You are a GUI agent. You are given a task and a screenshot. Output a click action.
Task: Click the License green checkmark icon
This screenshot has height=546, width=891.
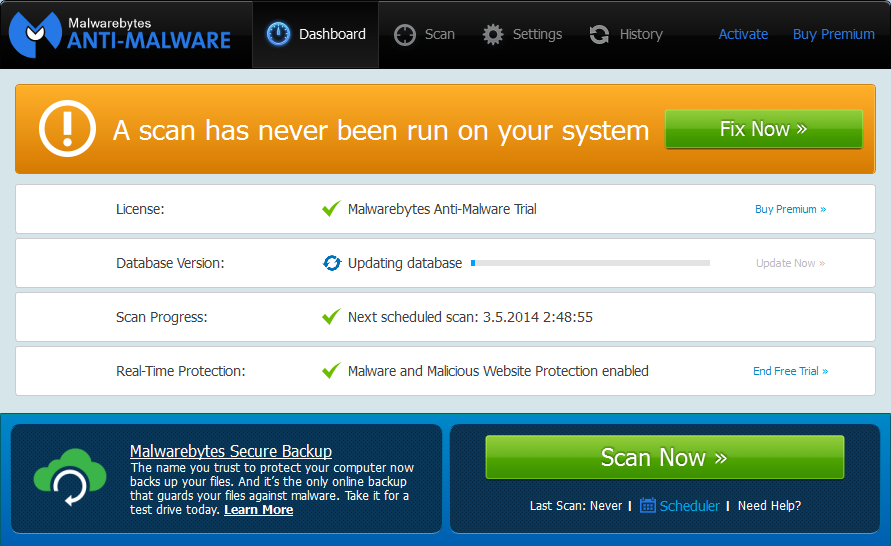(x=331, y=209)
